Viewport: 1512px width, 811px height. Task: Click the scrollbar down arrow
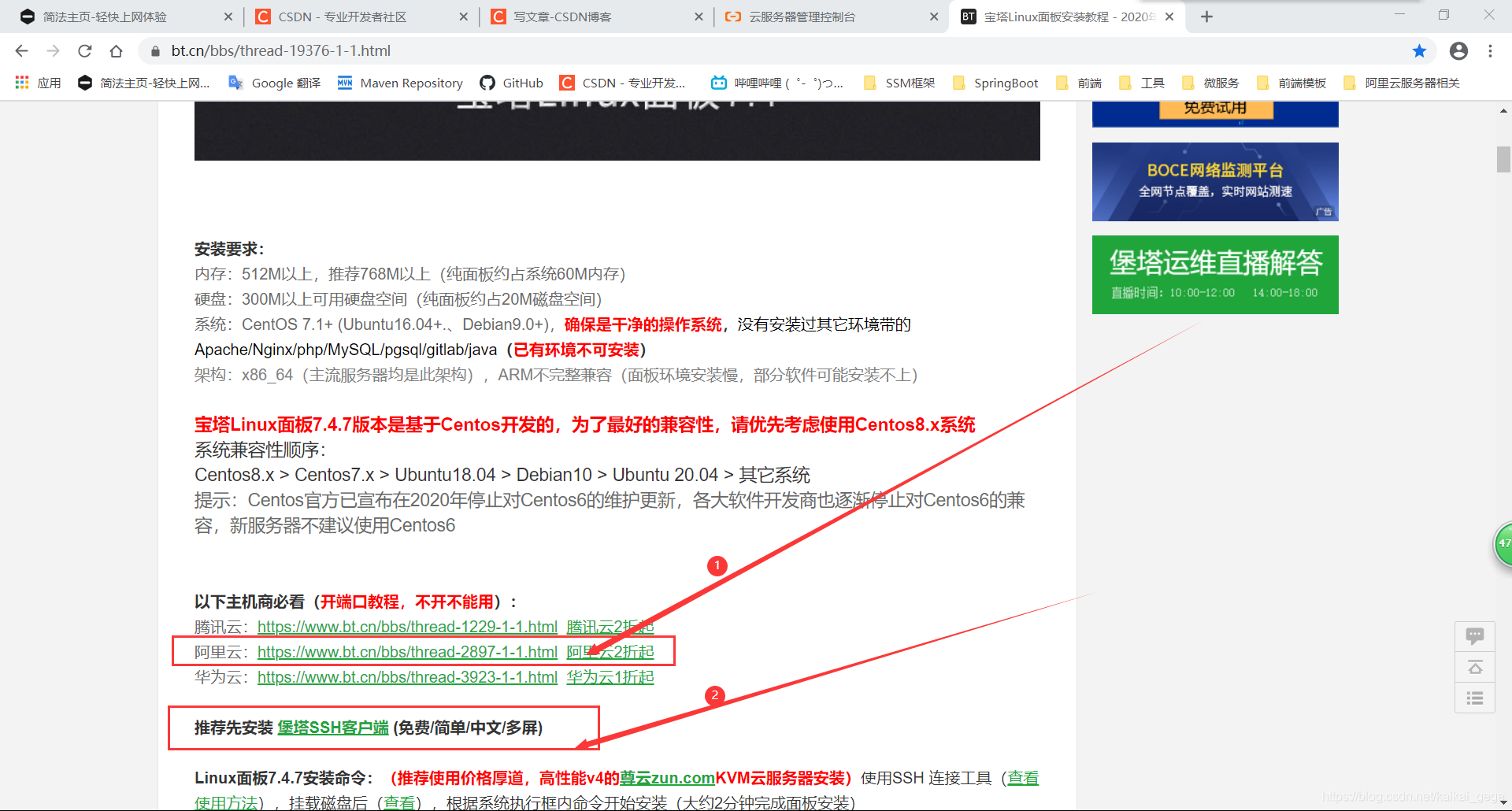[x=1503, y=802]
